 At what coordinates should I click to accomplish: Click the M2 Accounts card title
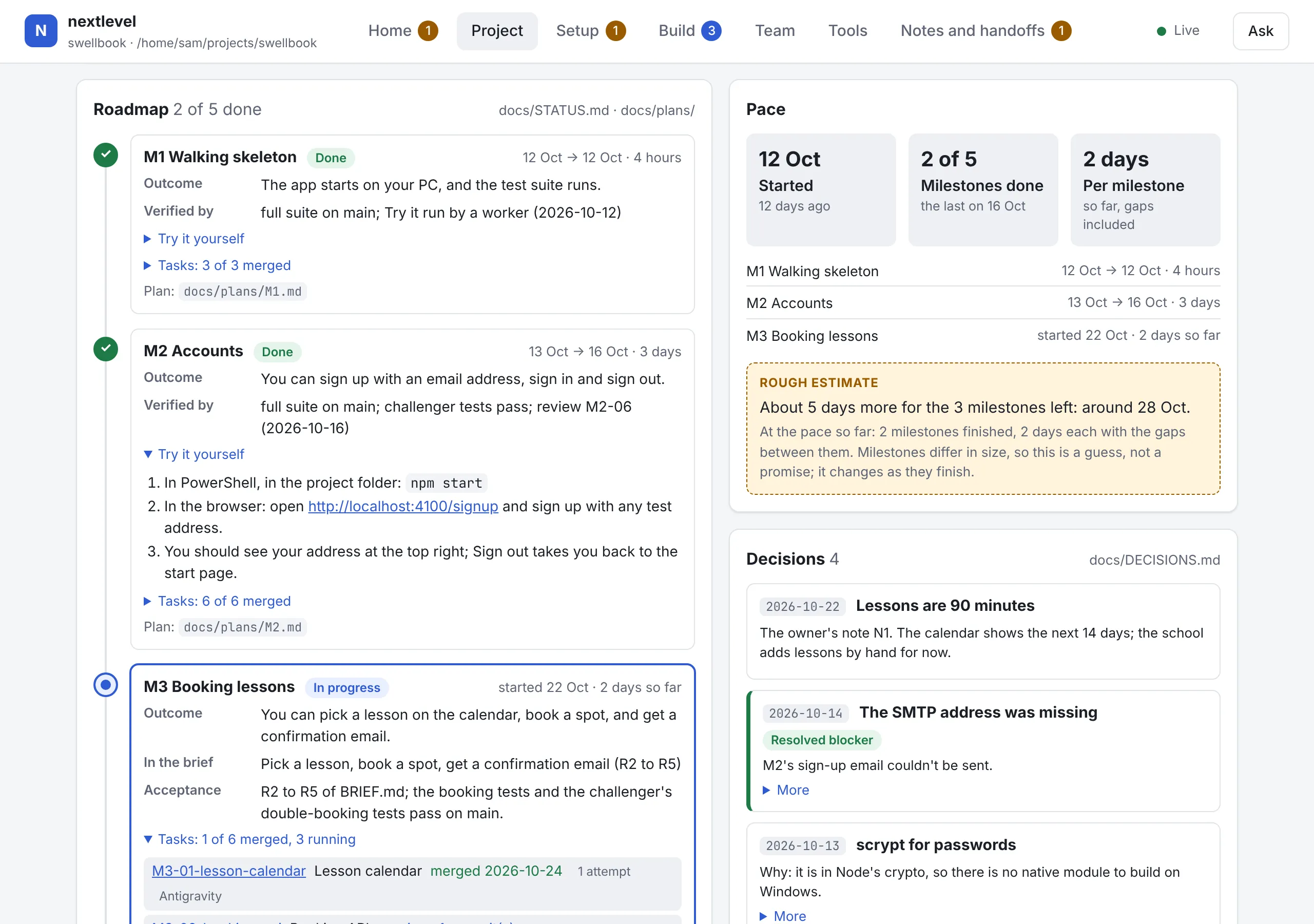tap(193, 351)
